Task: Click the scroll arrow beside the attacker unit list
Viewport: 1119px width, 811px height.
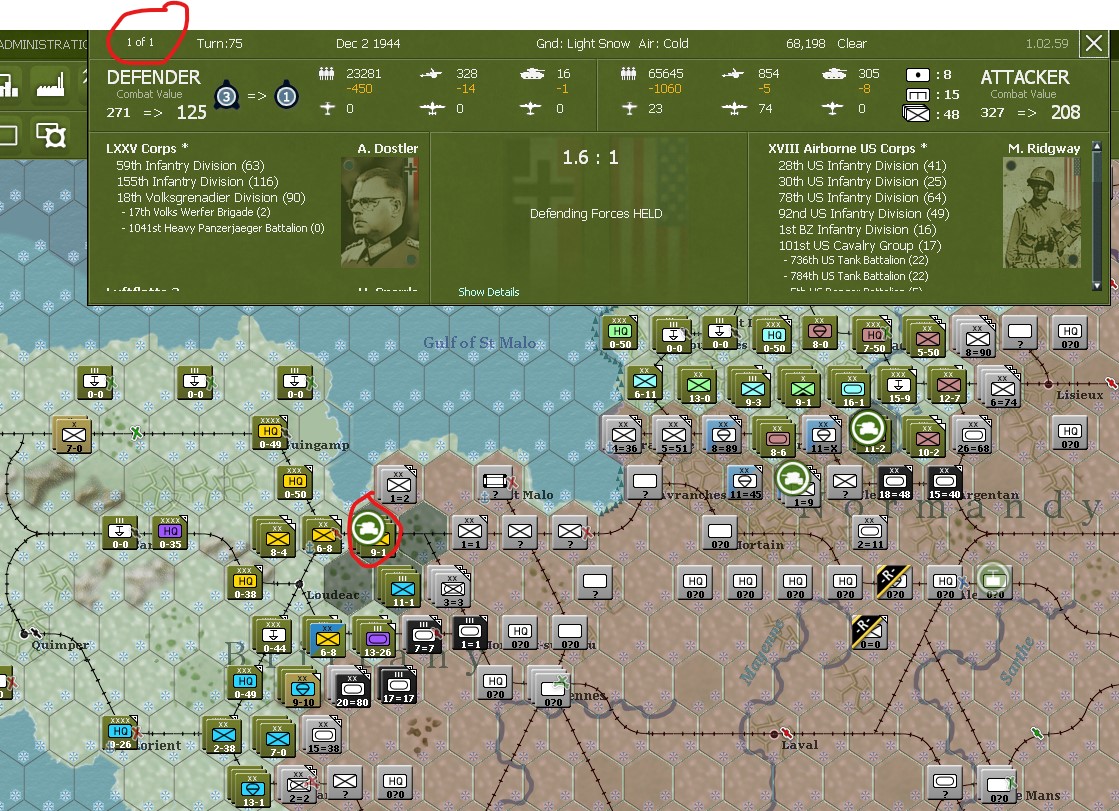Action: [1098, 144]
